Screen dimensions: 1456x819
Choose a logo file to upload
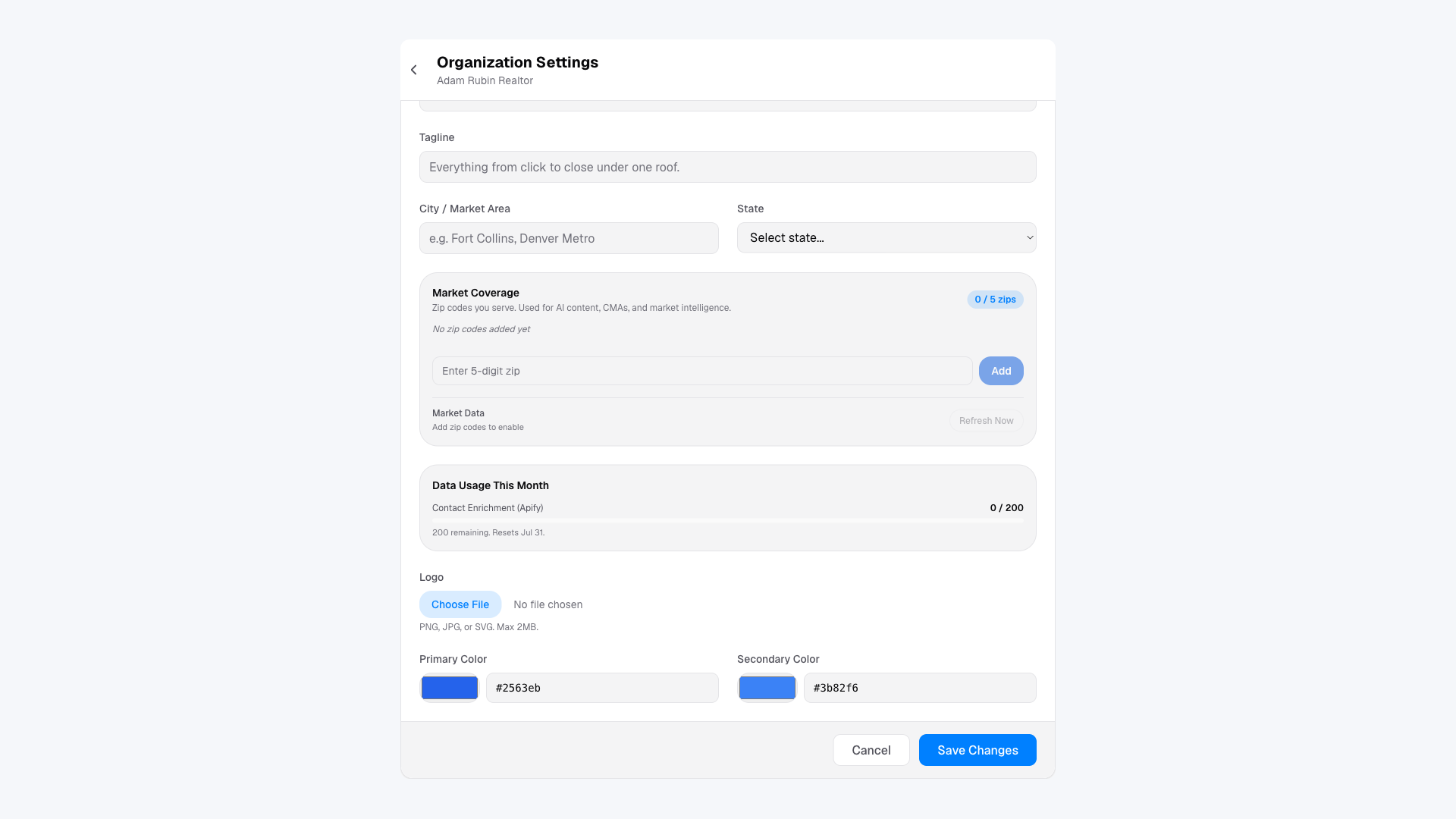[460, 604]
